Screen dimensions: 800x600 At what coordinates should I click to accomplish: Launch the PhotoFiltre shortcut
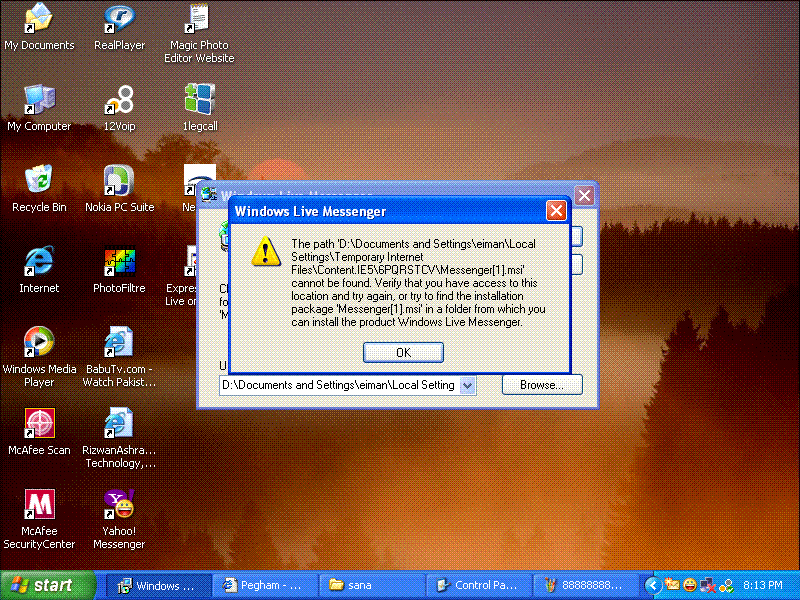(120, 262)
